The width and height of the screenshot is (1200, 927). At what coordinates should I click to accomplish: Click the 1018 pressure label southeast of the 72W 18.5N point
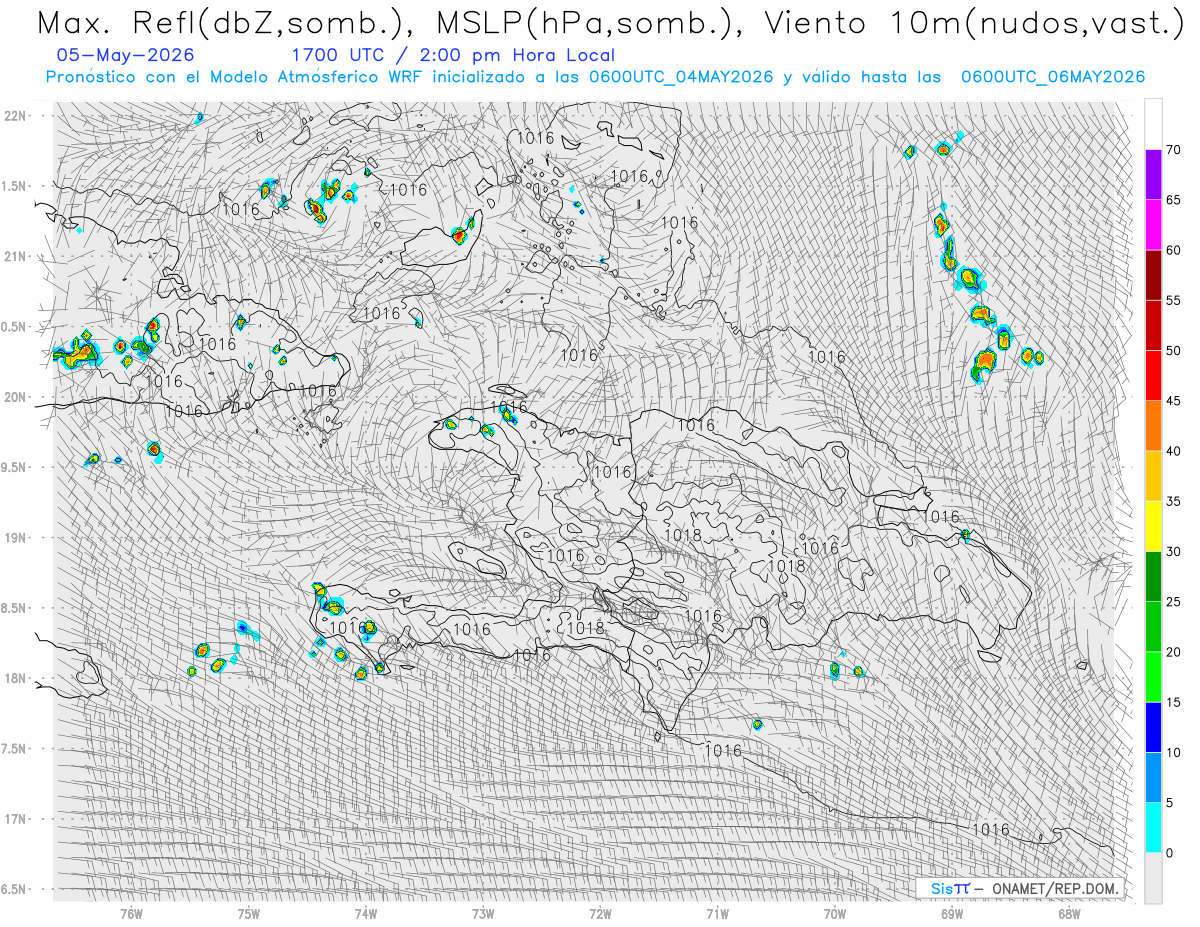point(586,628)
